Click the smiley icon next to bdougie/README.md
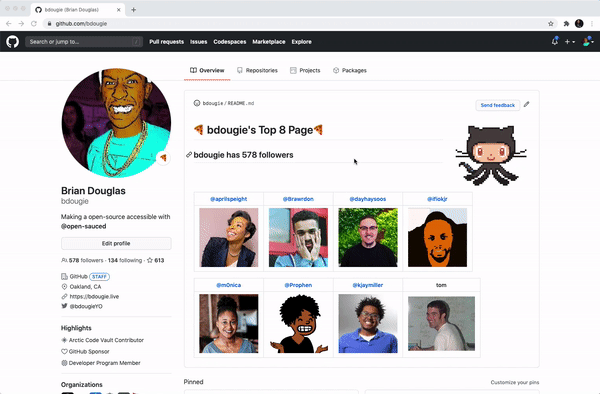This screenshot has width=600, height=394. (x=197, y=103)
